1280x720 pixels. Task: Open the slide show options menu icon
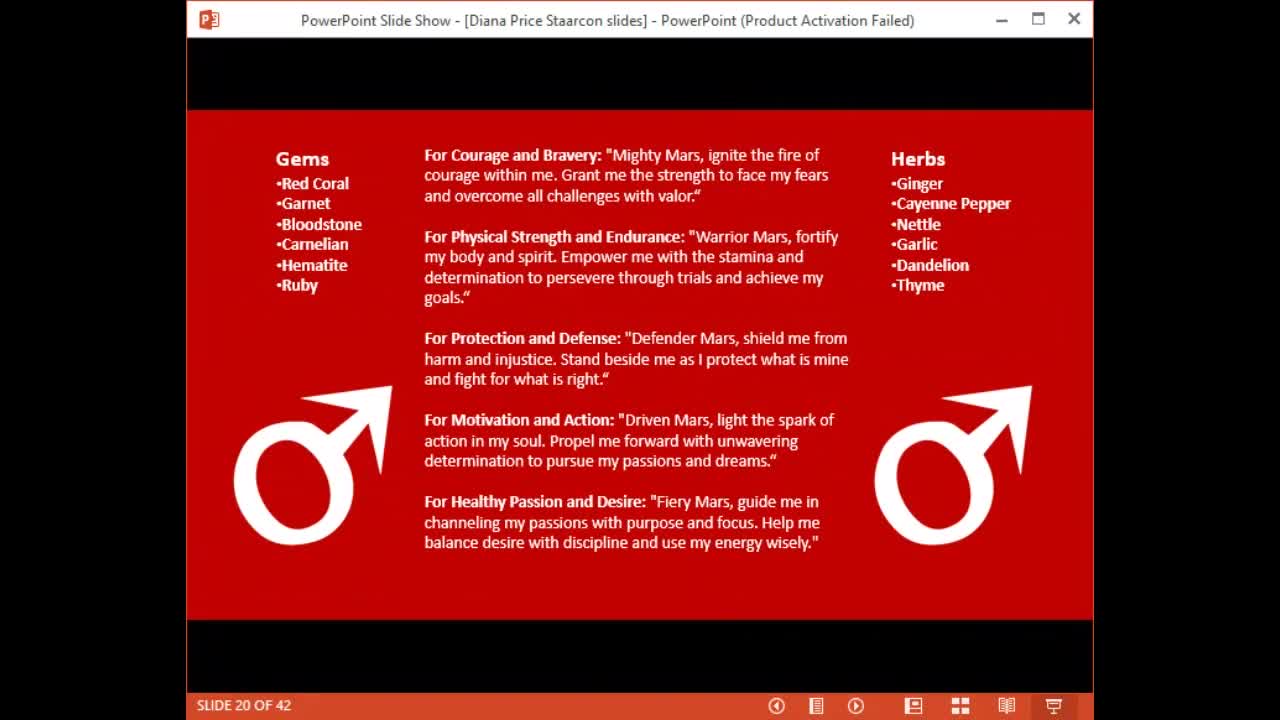click(816, 706)
